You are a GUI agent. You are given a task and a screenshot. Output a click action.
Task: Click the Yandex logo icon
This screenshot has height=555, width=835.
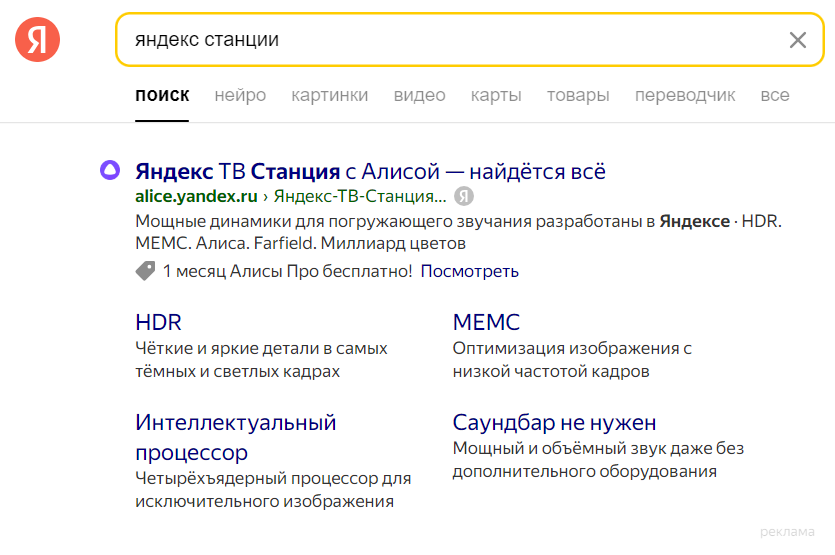click(37, 40)
